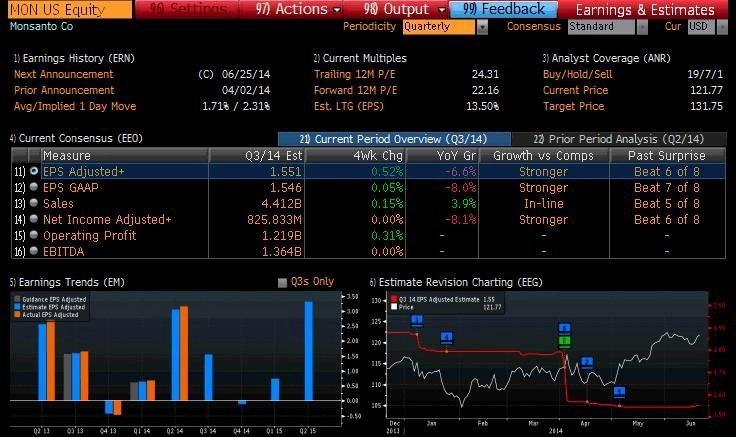Open Analyst Coverage (ANR) link

point(606,58)
